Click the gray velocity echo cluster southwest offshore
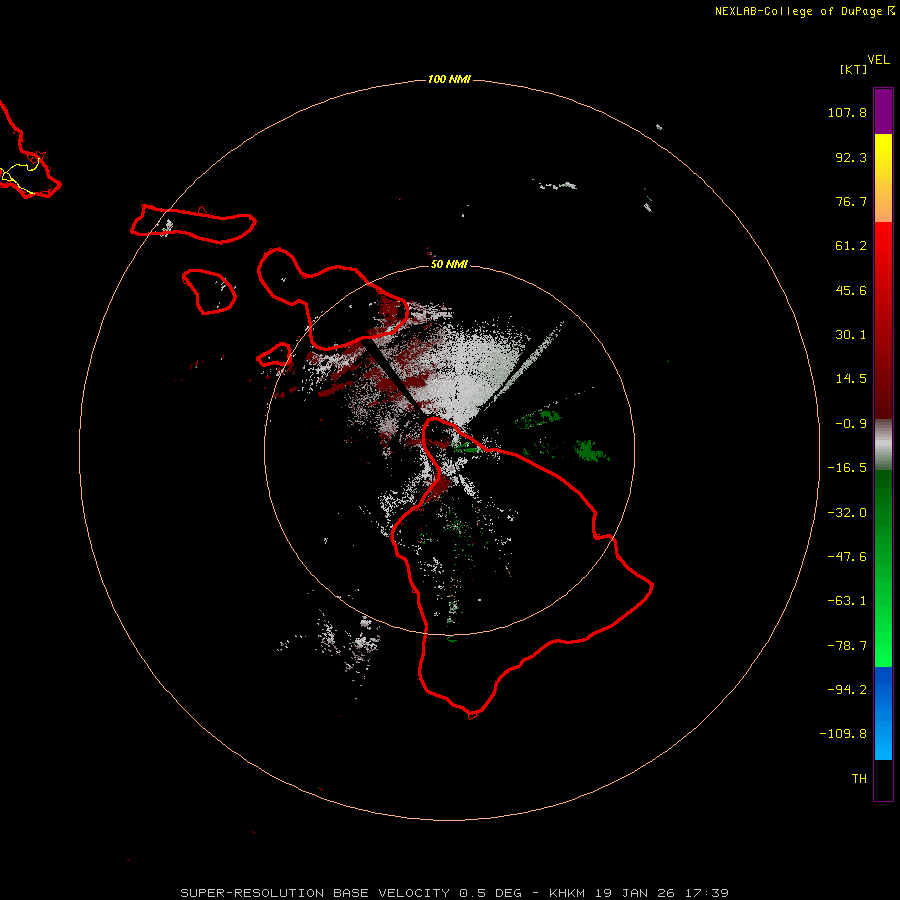900x900 pixels. coord(350,642)
